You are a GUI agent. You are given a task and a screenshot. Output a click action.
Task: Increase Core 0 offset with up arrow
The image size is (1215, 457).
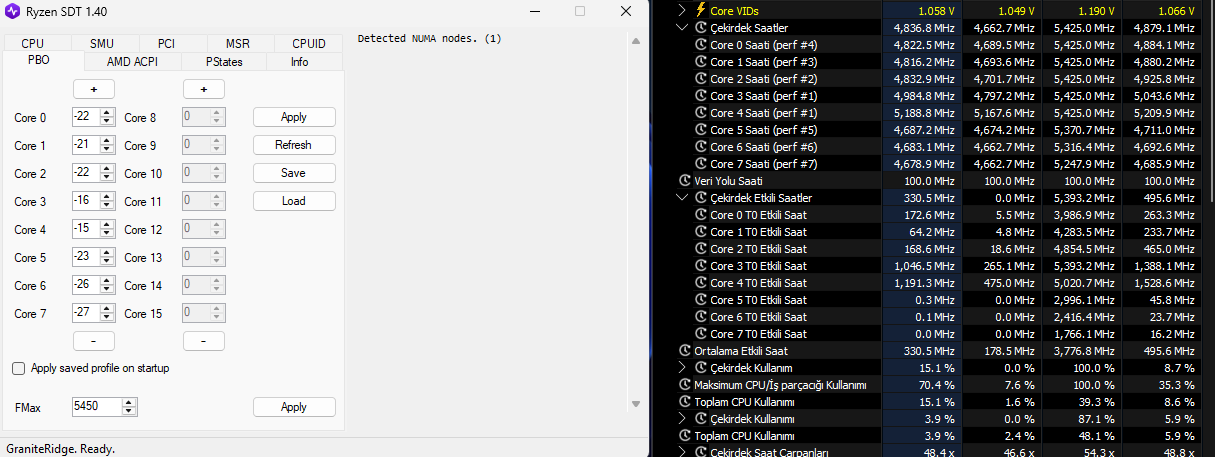(x=108, y=113)
